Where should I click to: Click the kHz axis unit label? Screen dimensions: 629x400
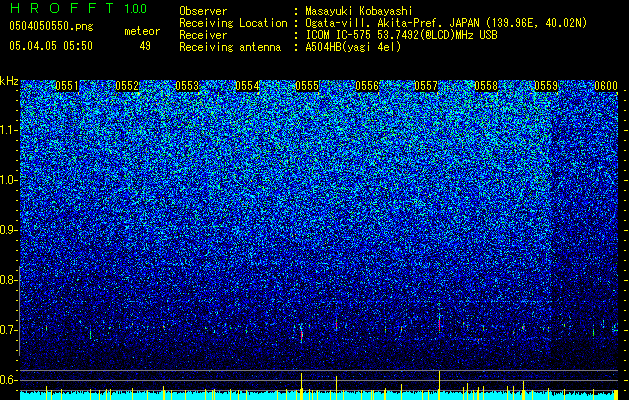[x=9, y=81]
